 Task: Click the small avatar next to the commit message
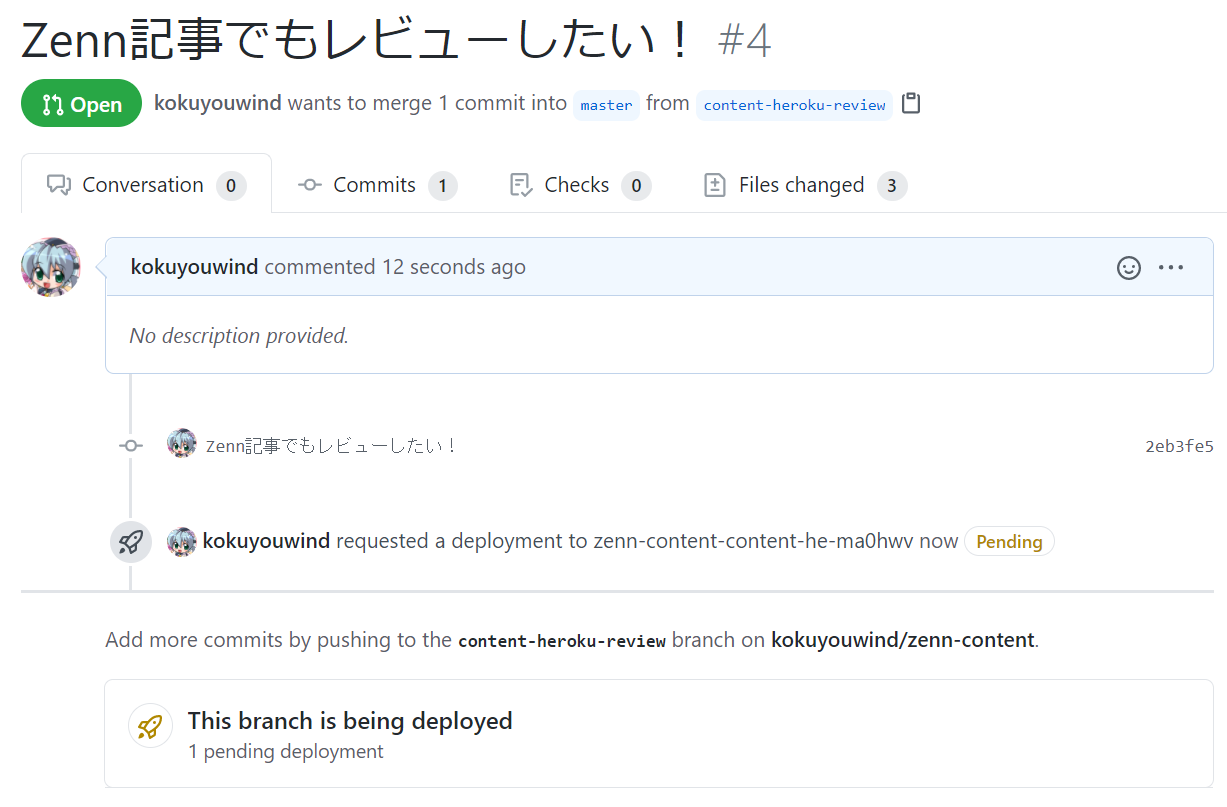pyautogui.click(x=182, y=444)
